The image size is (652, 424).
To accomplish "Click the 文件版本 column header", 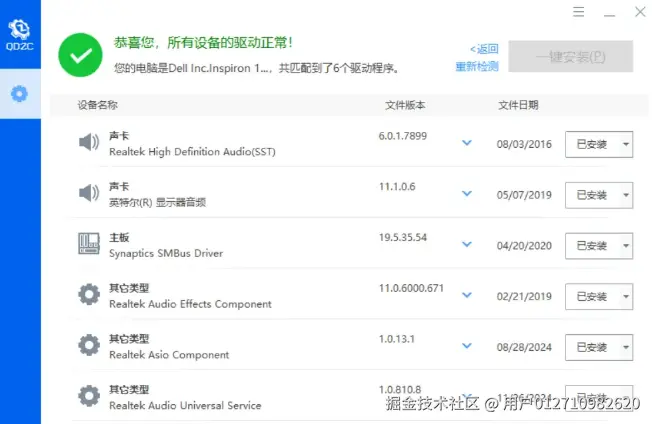I will (405, 105).
